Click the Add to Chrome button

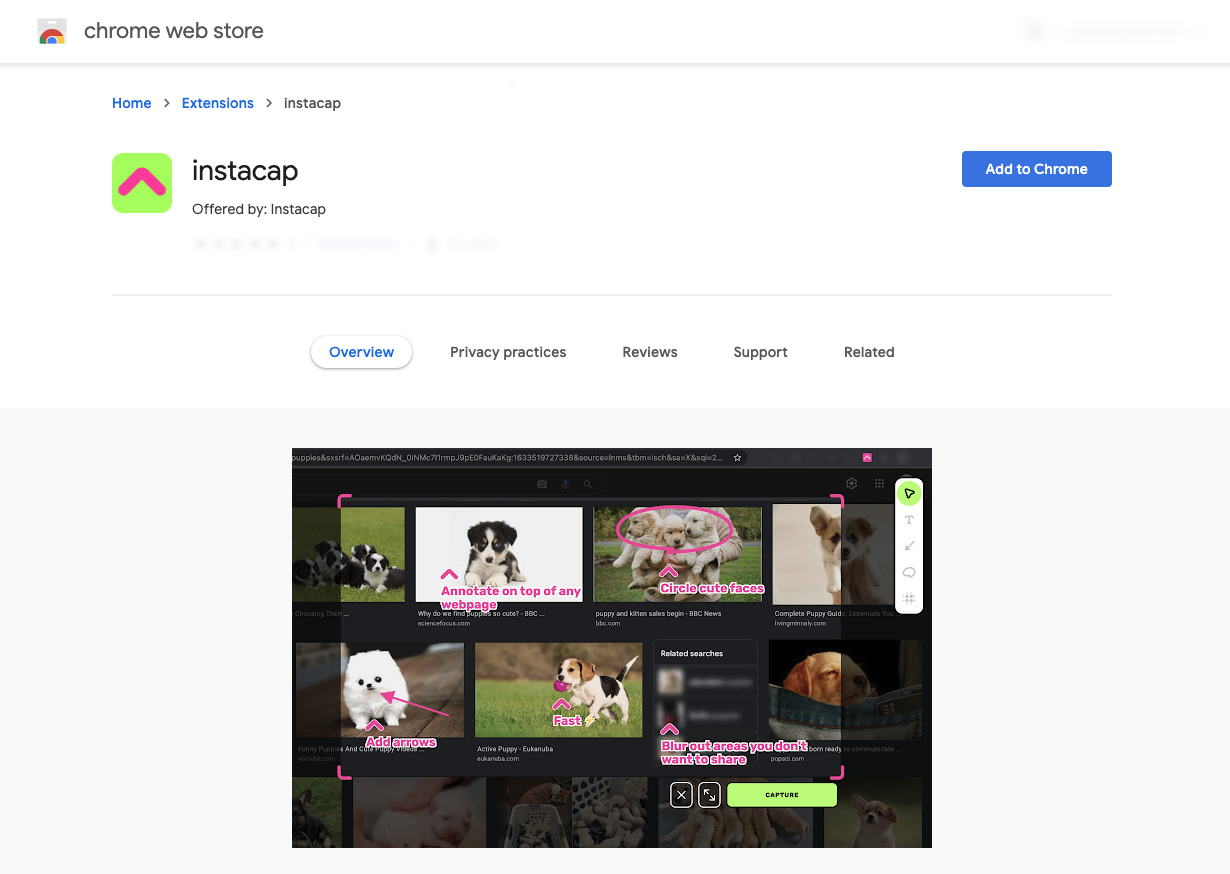(1037, 169)
